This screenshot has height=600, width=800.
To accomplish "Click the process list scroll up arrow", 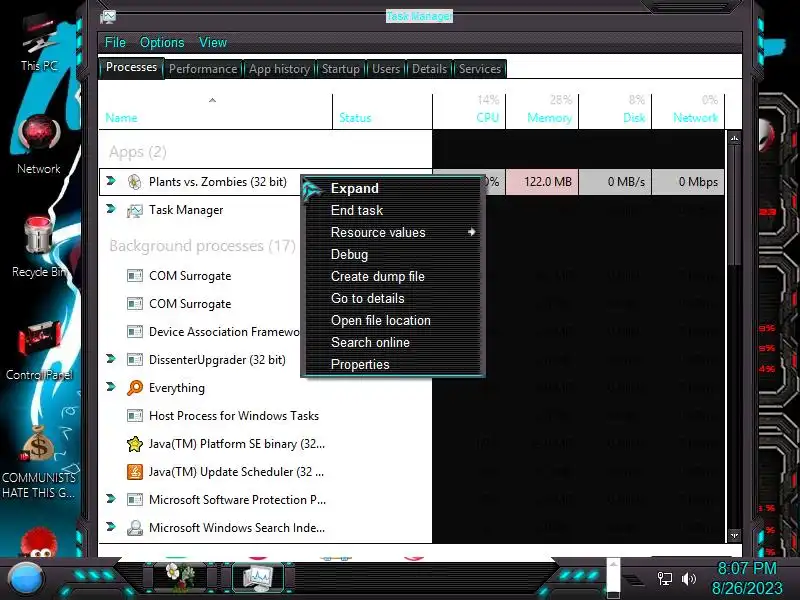I will point(734,138).
